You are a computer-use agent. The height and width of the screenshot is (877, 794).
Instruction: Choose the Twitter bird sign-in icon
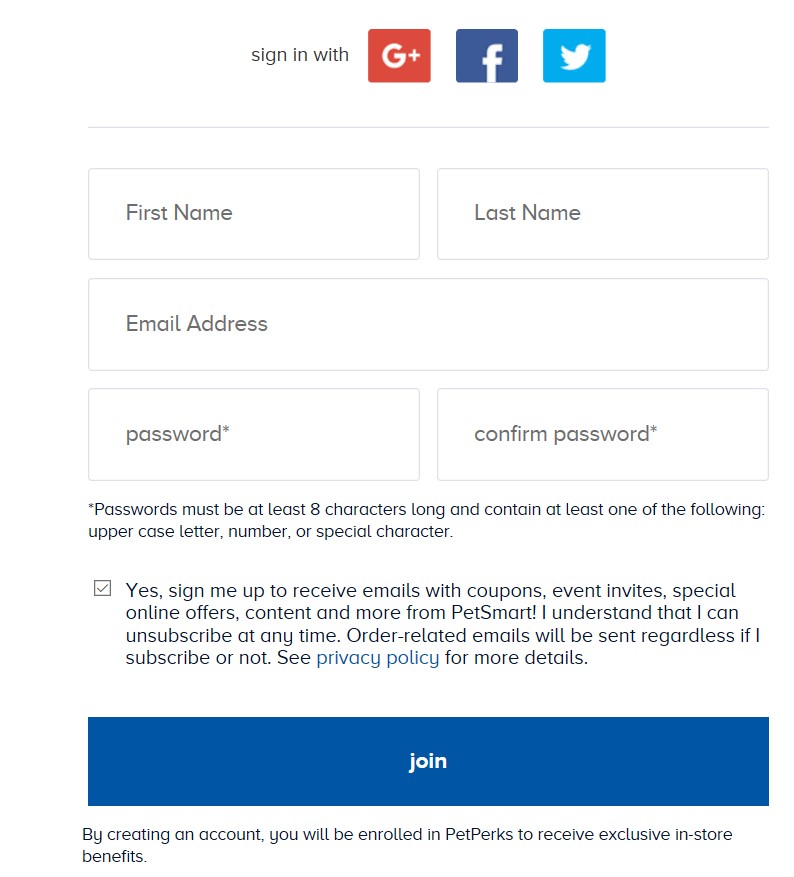[574, 56]
